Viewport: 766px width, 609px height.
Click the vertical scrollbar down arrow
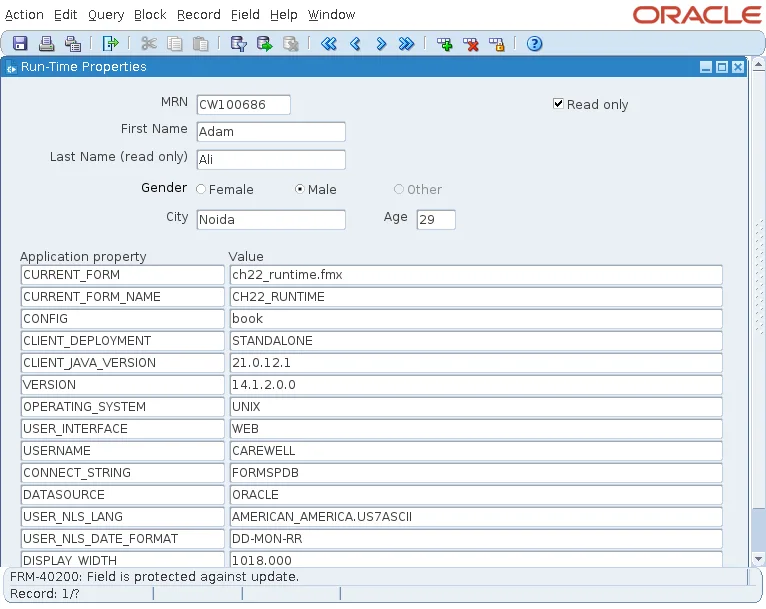pyautogui.click(x=758, y=559)
